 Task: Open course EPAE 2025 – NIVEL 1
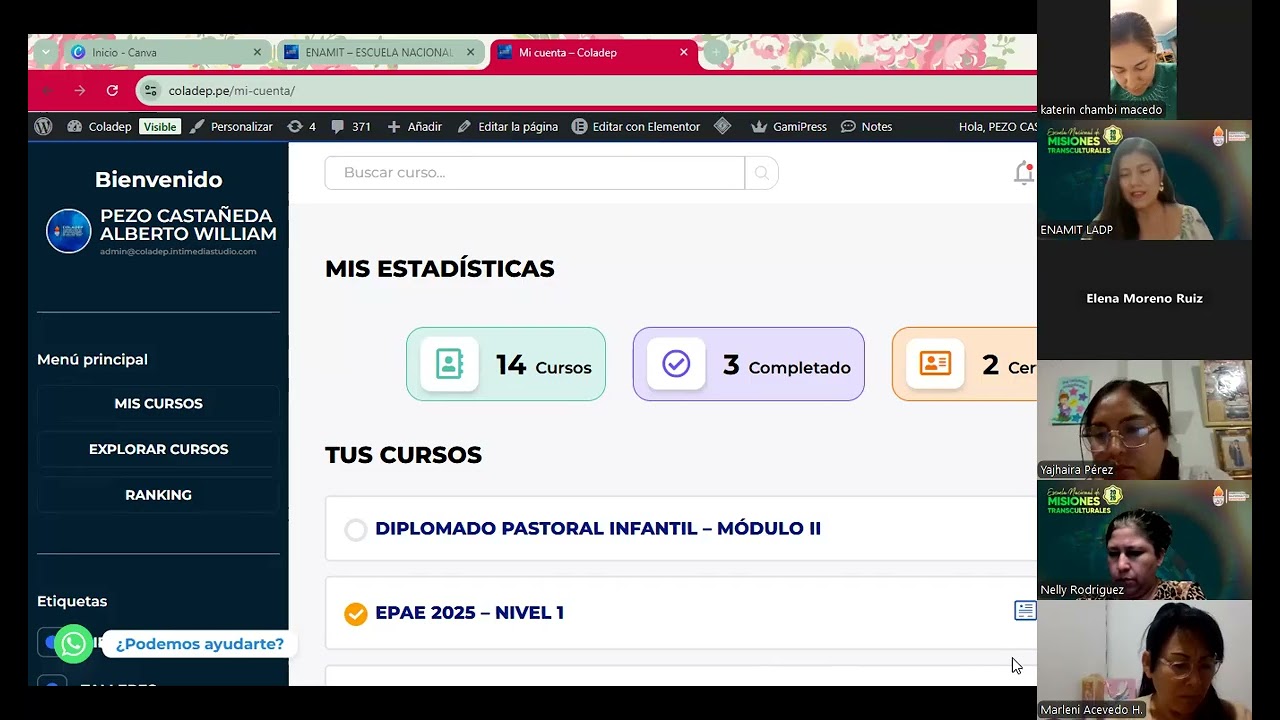tap(469, 613)
